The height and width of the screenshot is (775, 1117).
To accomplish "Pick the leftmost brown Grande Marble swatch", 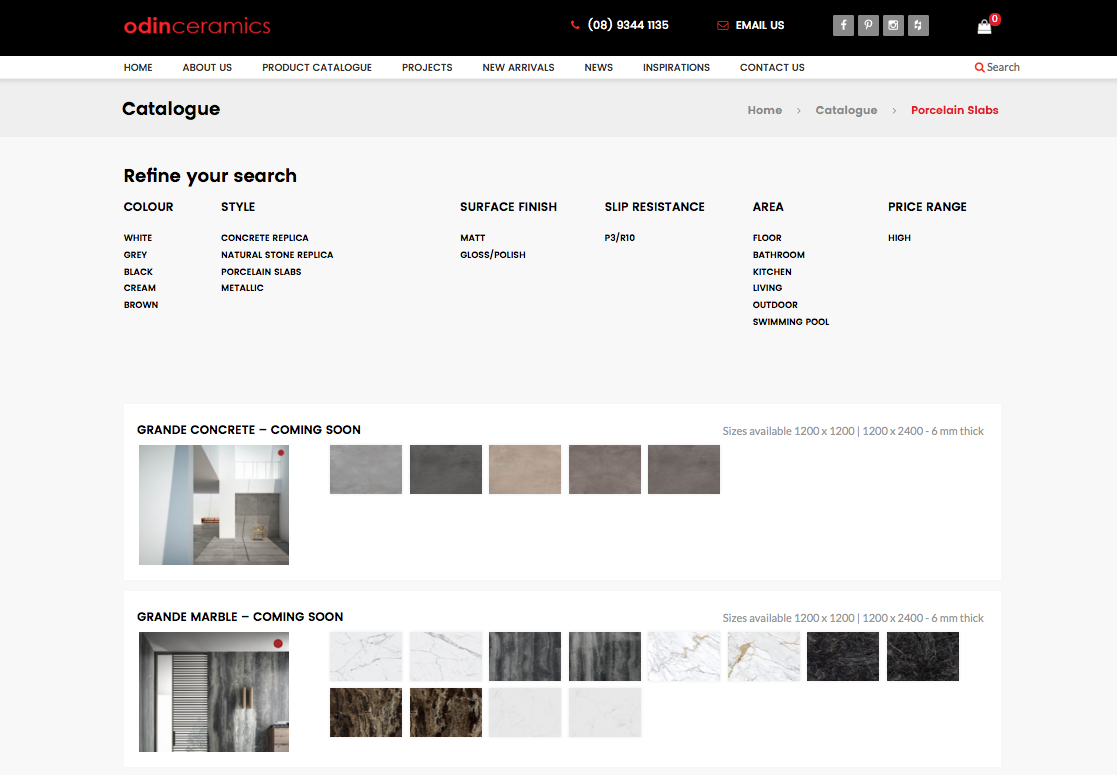I will (365, 712).
